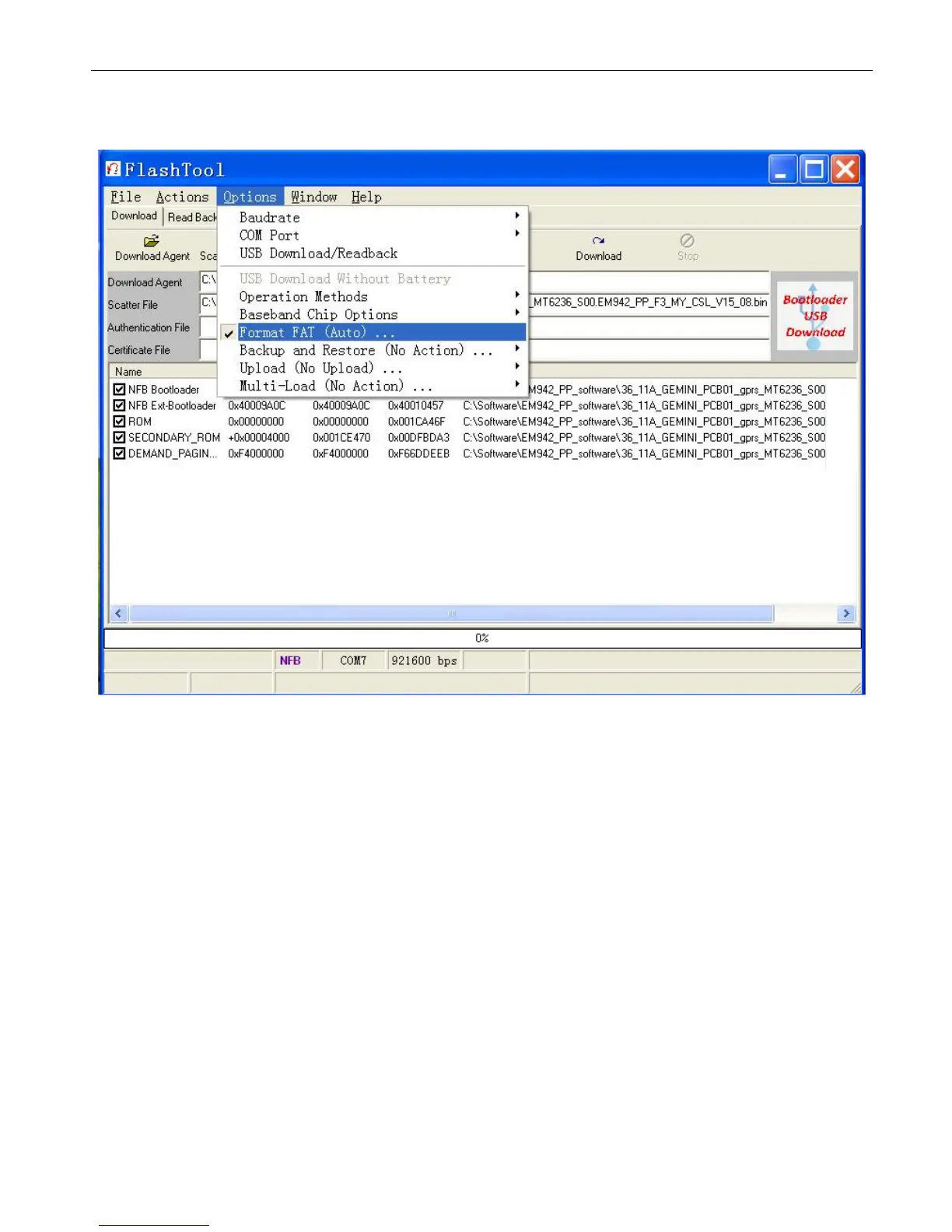Expand Backup and Restore (No Action) submenu
The image size is (952, 1232).
click(373, 350)
